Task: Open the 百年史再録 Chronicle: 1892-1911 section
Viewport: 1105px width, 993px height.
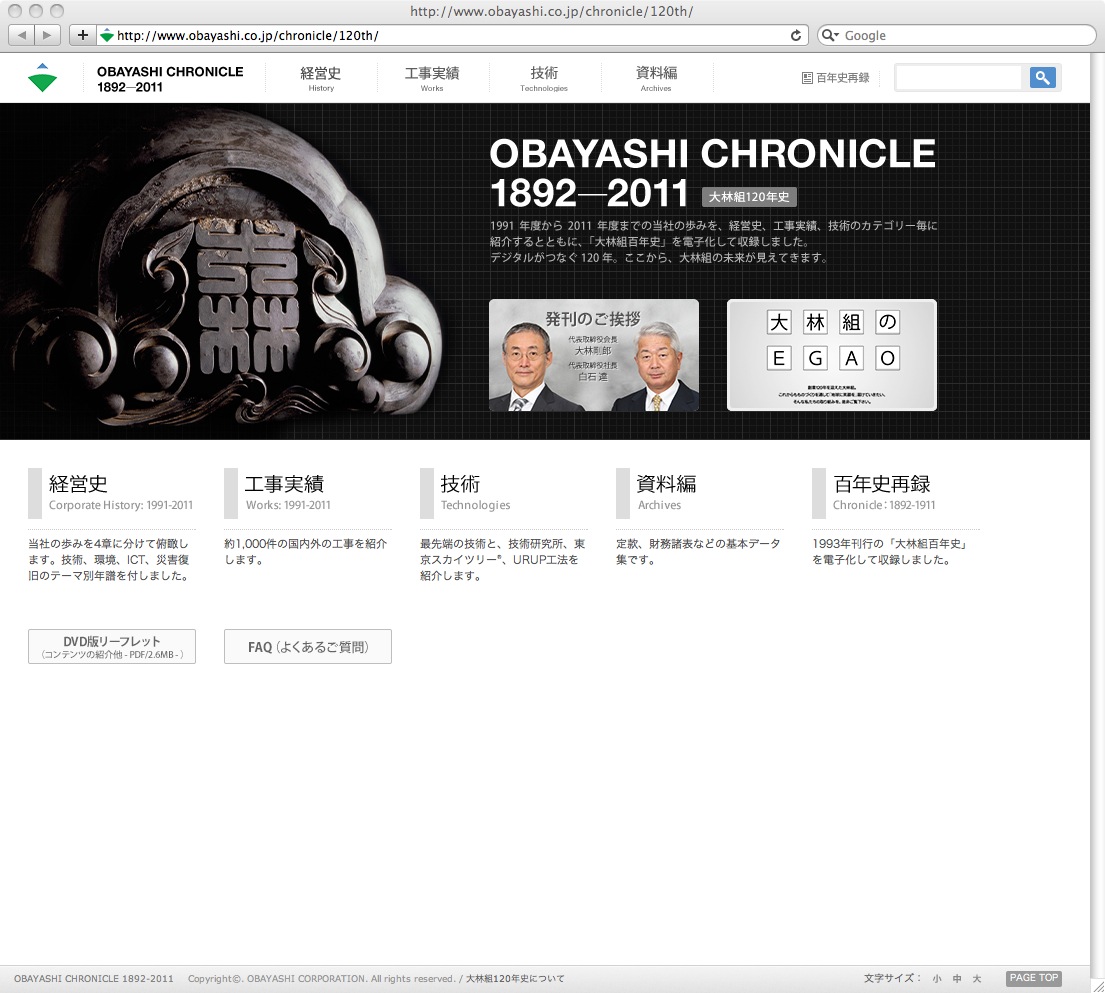Action: (895, 492)
